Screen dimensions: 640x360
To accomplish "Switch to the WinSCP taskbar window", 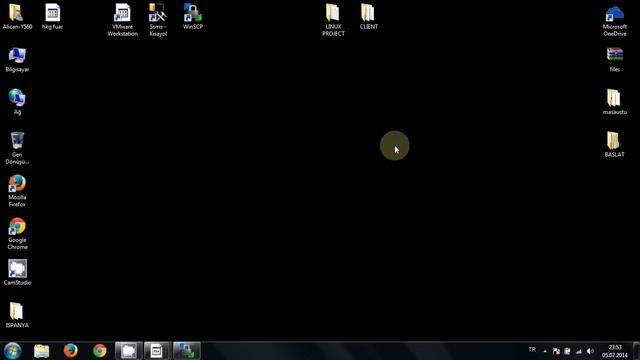I will click(x=187, y=351).
